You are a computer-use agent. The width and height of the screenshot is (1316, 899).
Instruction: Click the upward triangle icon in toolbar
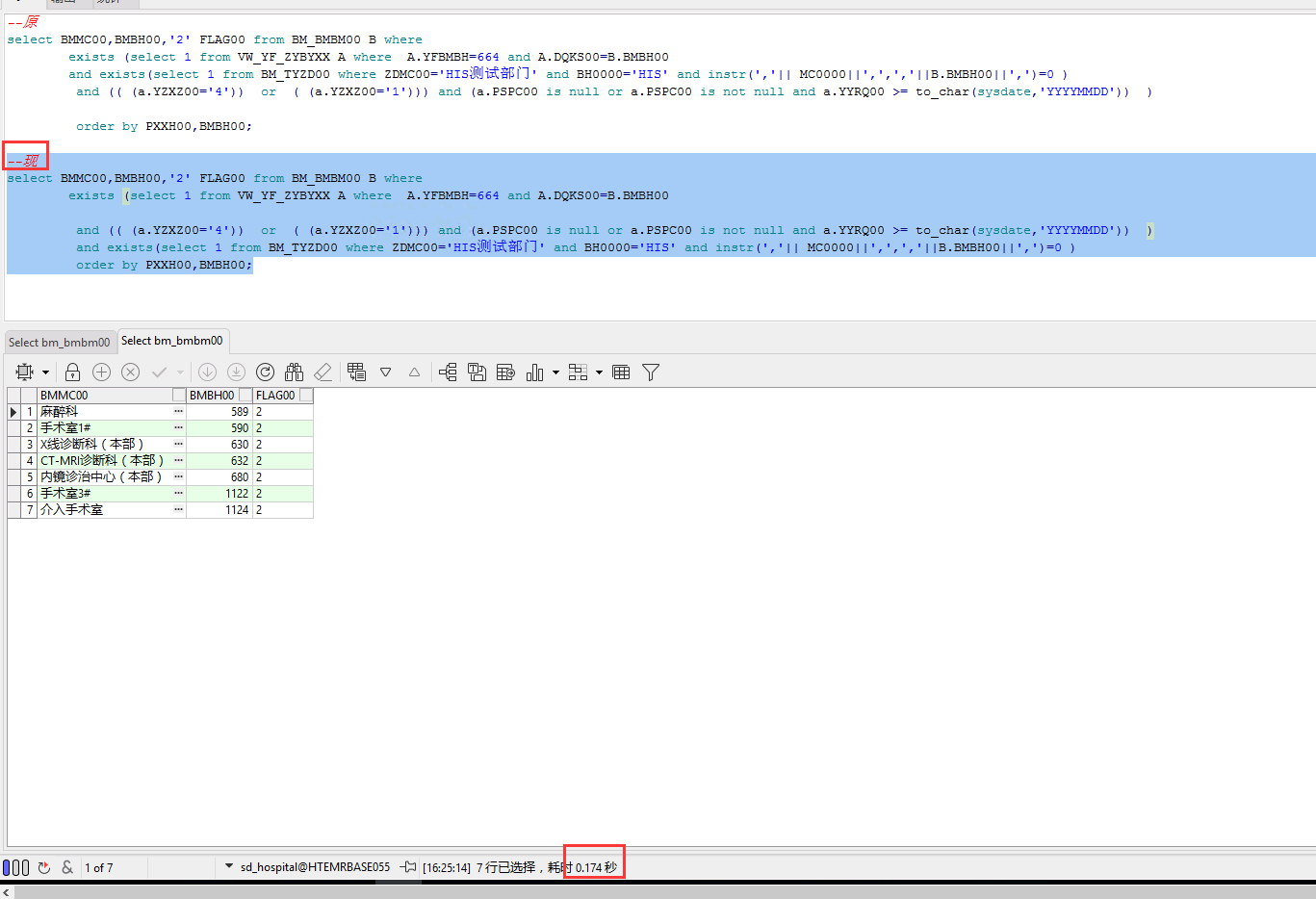pyautogui.click(x=414, y=372)
